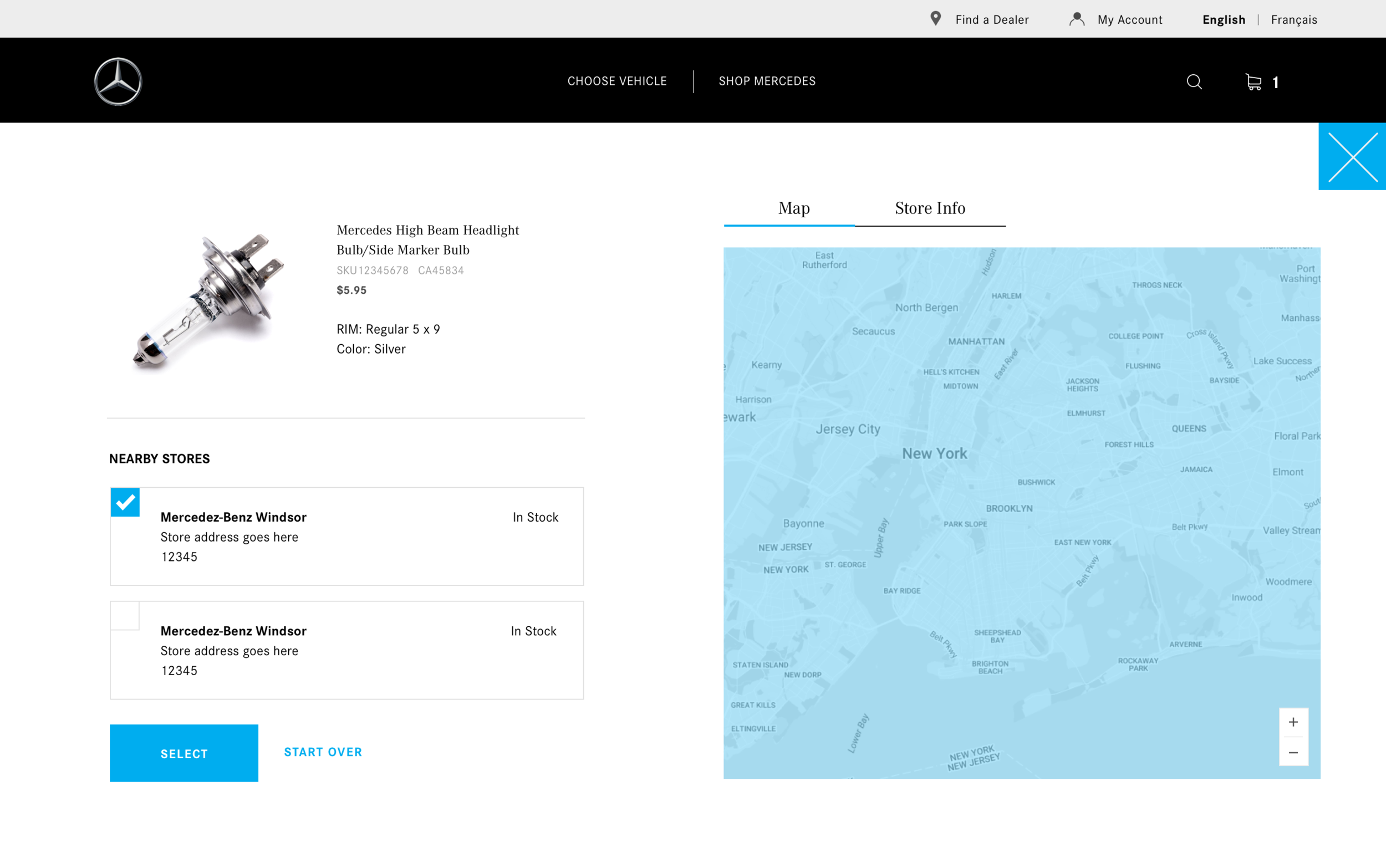
Task: Click RIM: Regular 5 x 9 text
Action: (x=388, y=329)
